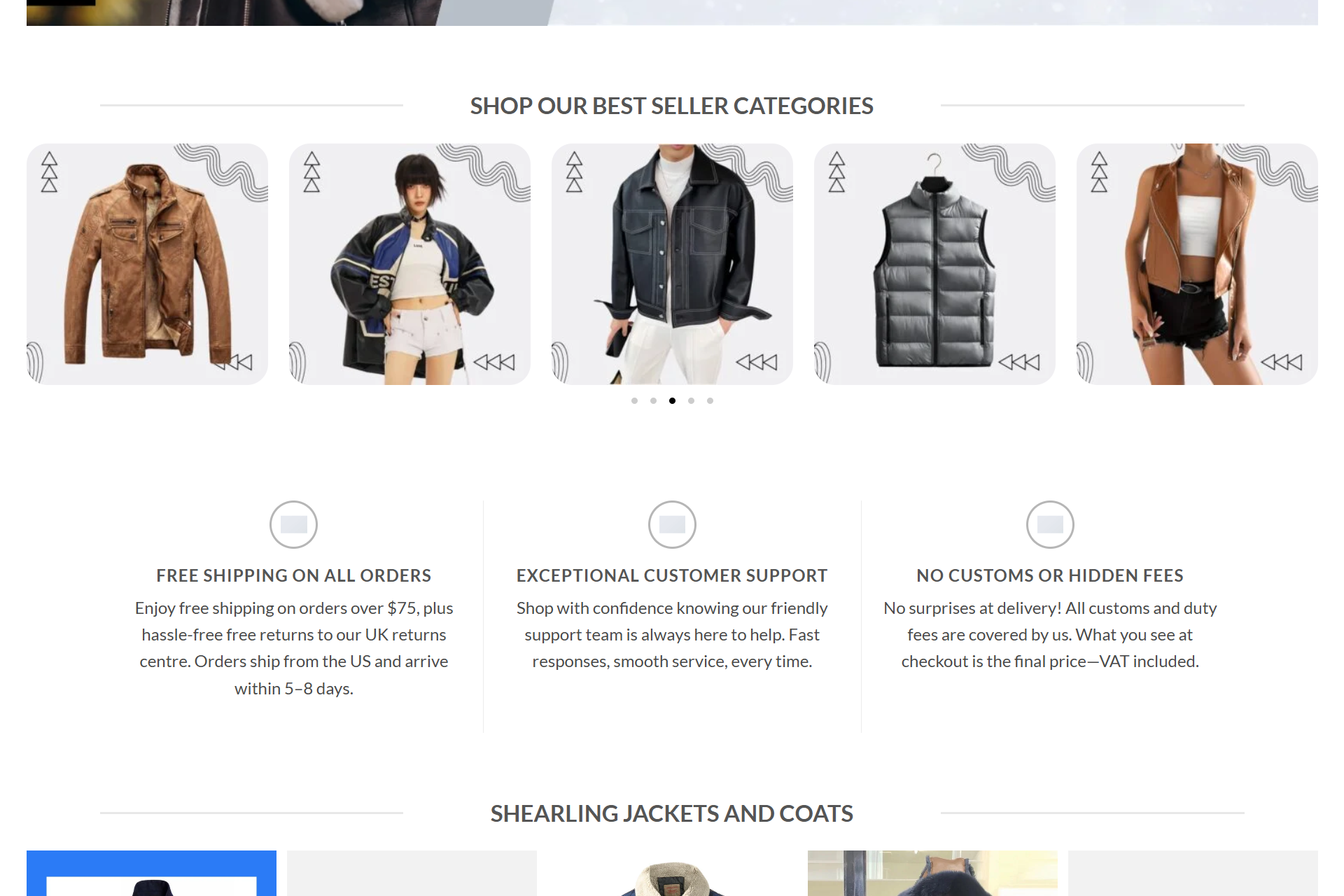Open the brown leather jacket category
1344x896 pixels.
pos(147,264)
